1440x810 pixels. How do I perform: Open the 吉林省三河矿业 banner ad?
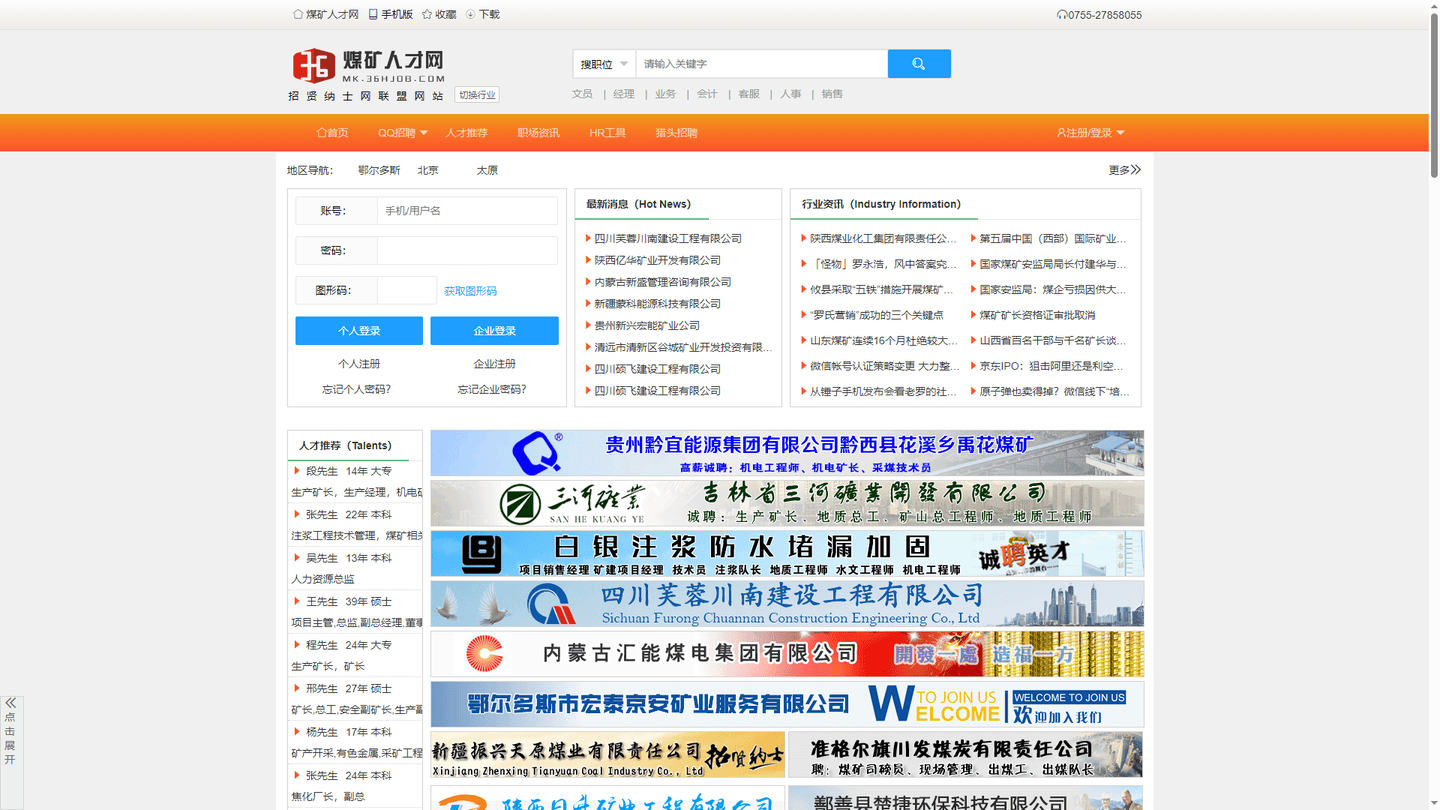(787, 503)
